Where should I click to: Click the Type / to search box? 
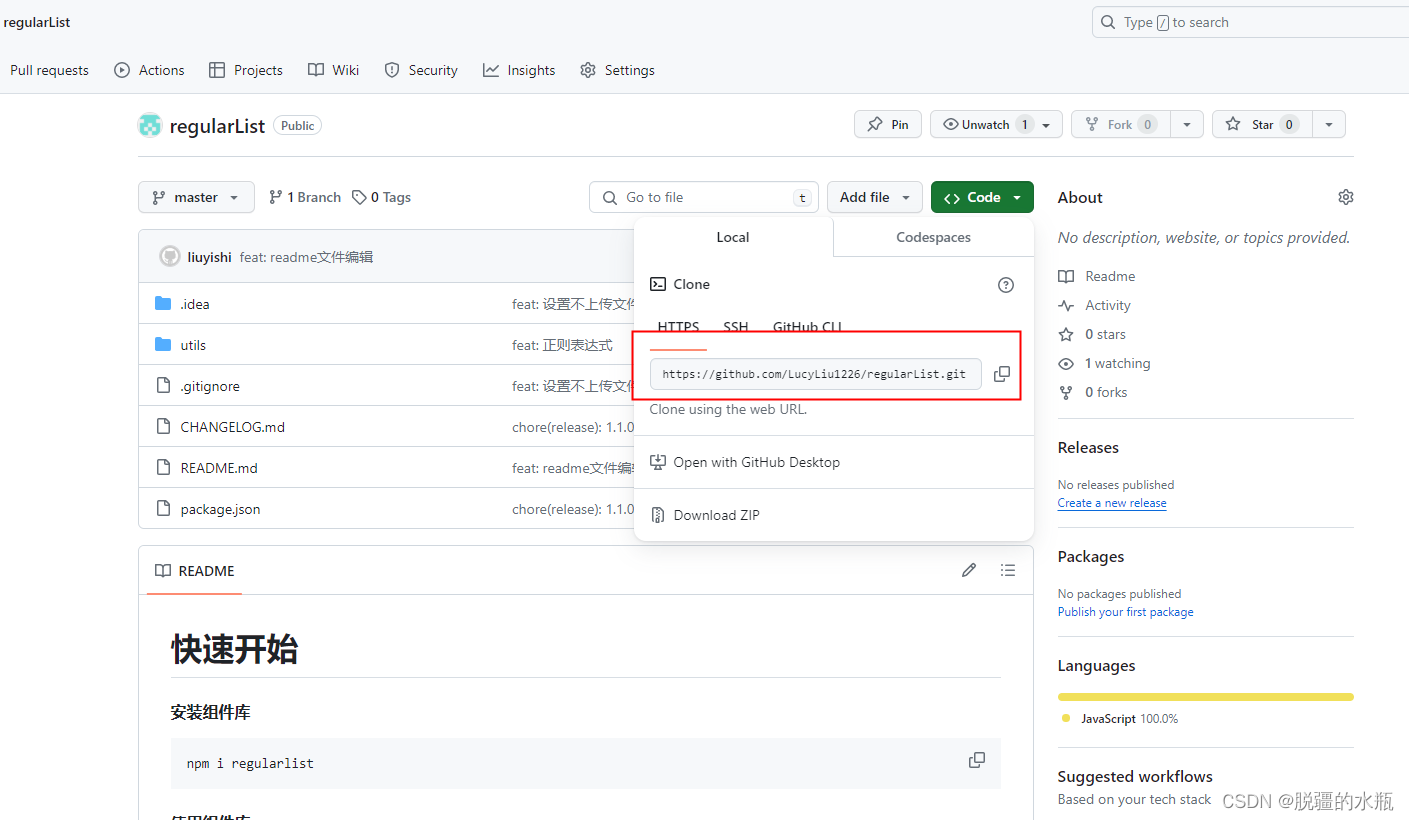coord(1250,22)
